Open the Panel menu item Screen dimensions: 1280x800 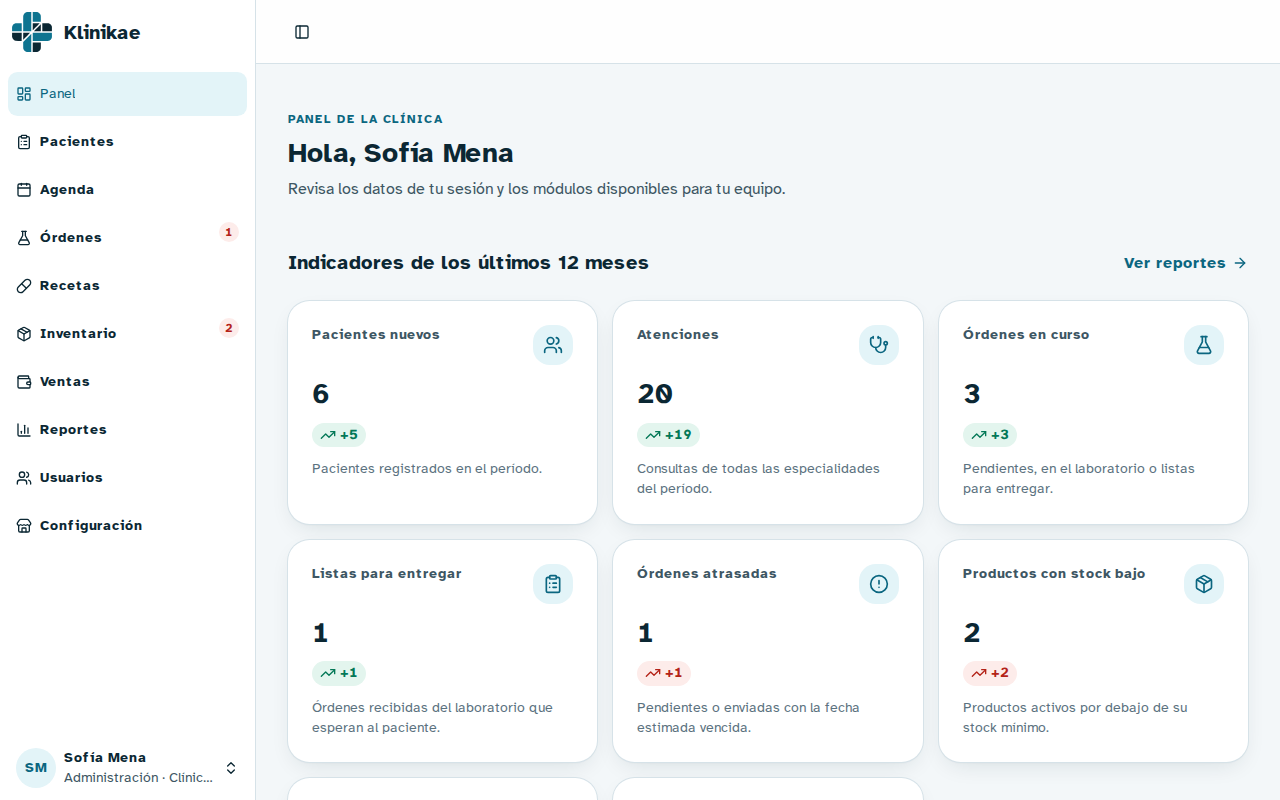(127, 94)
